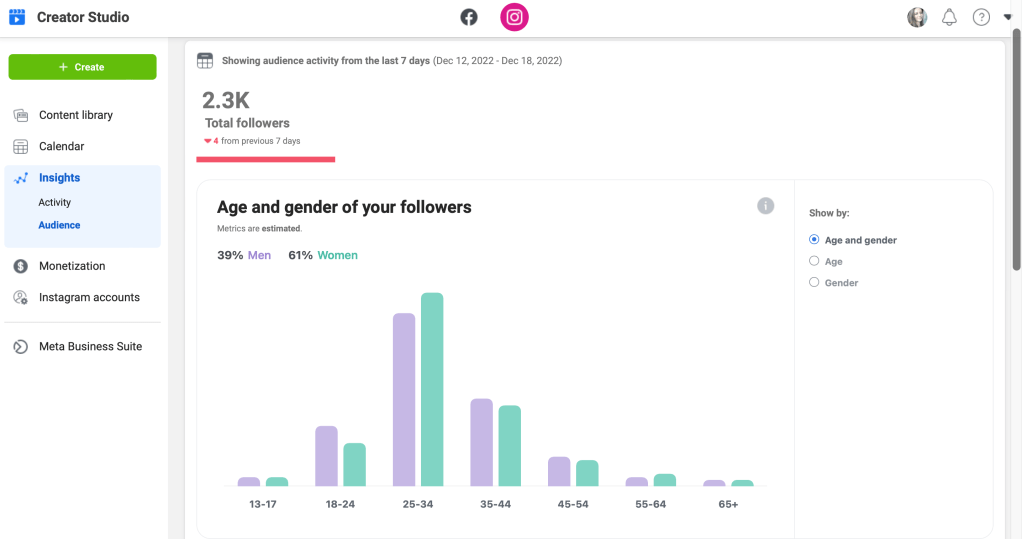Click the Meta Business Suite icon
This screenshot has width=1022, height=539.
tap(20, 346)
